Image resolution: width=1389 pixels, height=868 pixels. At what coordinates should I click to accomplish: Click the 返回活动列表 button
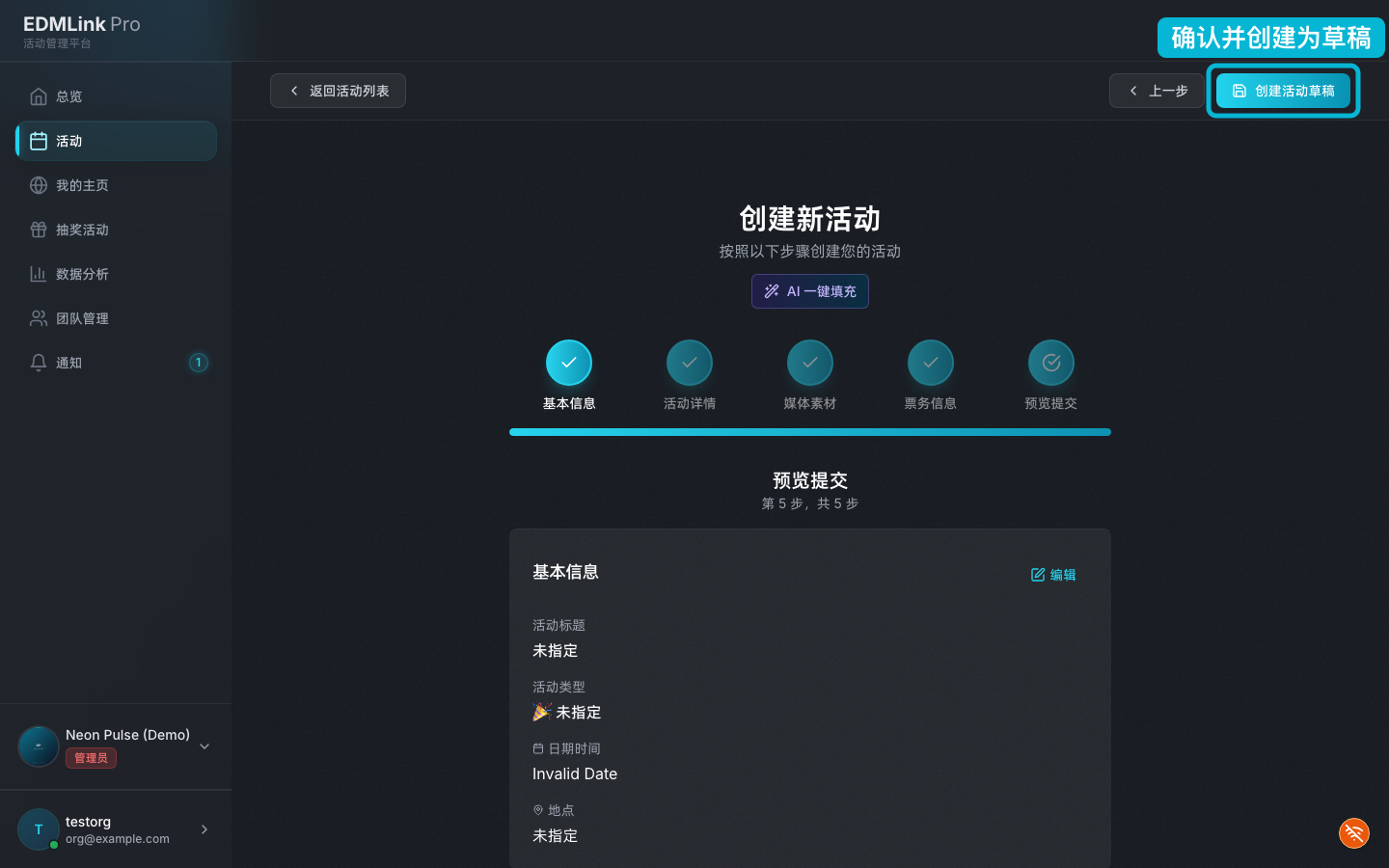(x=338, y=91)
